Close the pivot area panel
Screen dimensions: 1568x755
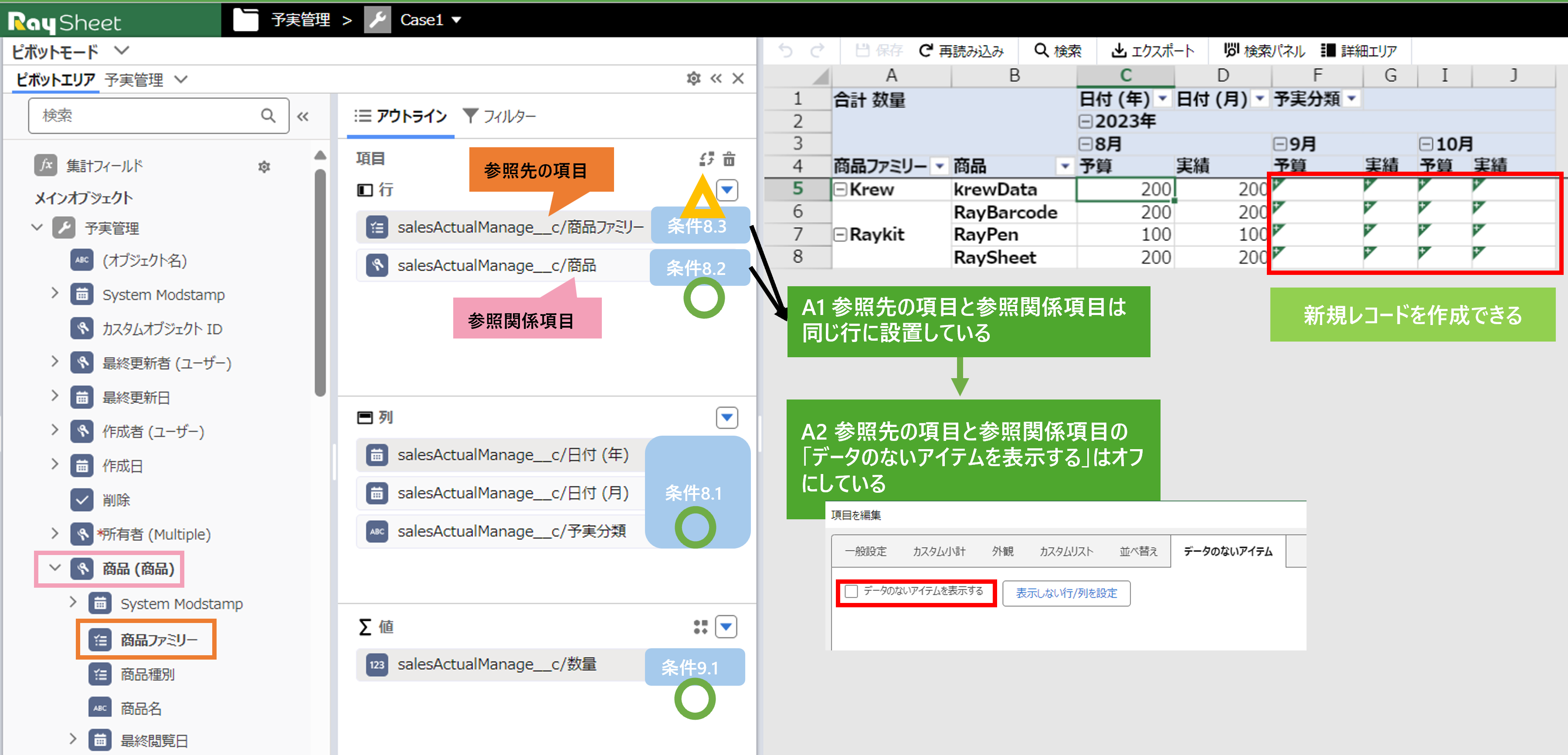[738, 78]
